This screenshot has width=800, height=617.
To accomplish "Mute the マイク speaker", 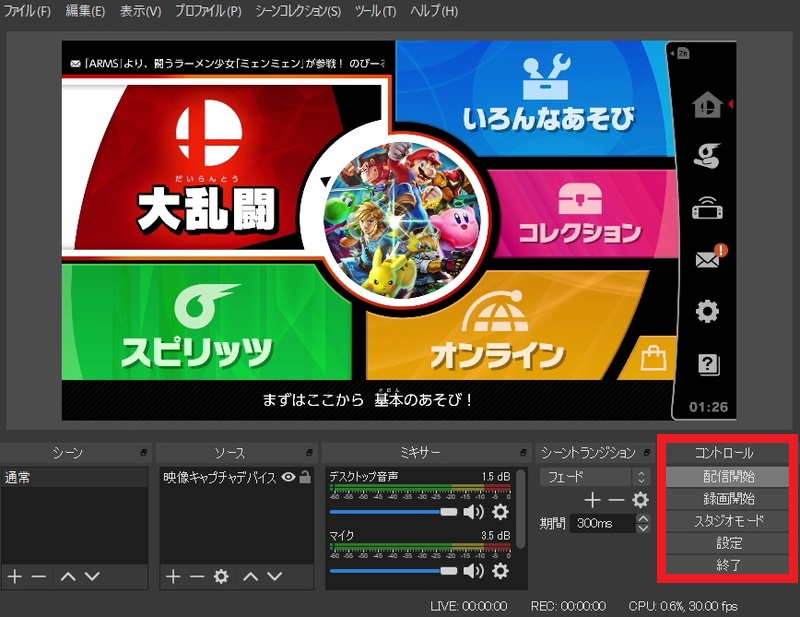I will pyautogui.click(x=473, y=571).
